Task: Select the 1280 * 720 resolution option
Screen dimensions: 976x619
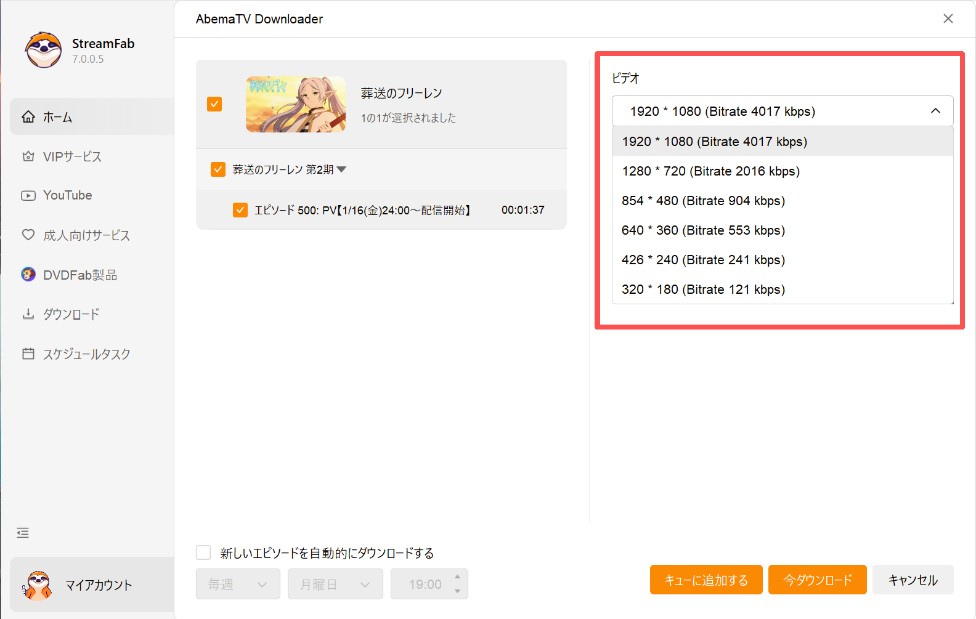Action: click(x=711, y=171)
